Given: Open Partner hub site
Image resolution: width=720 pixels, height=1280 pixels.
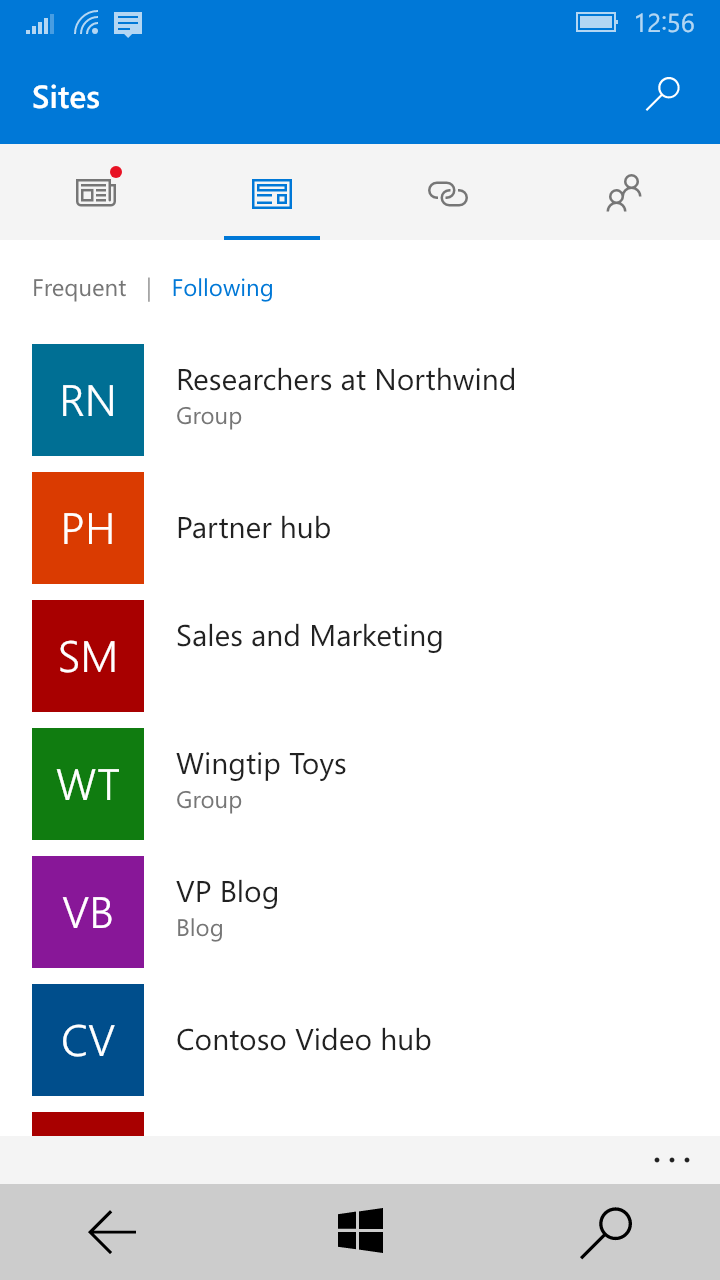Looking at the screenshot, I should [x=253, y=528].
